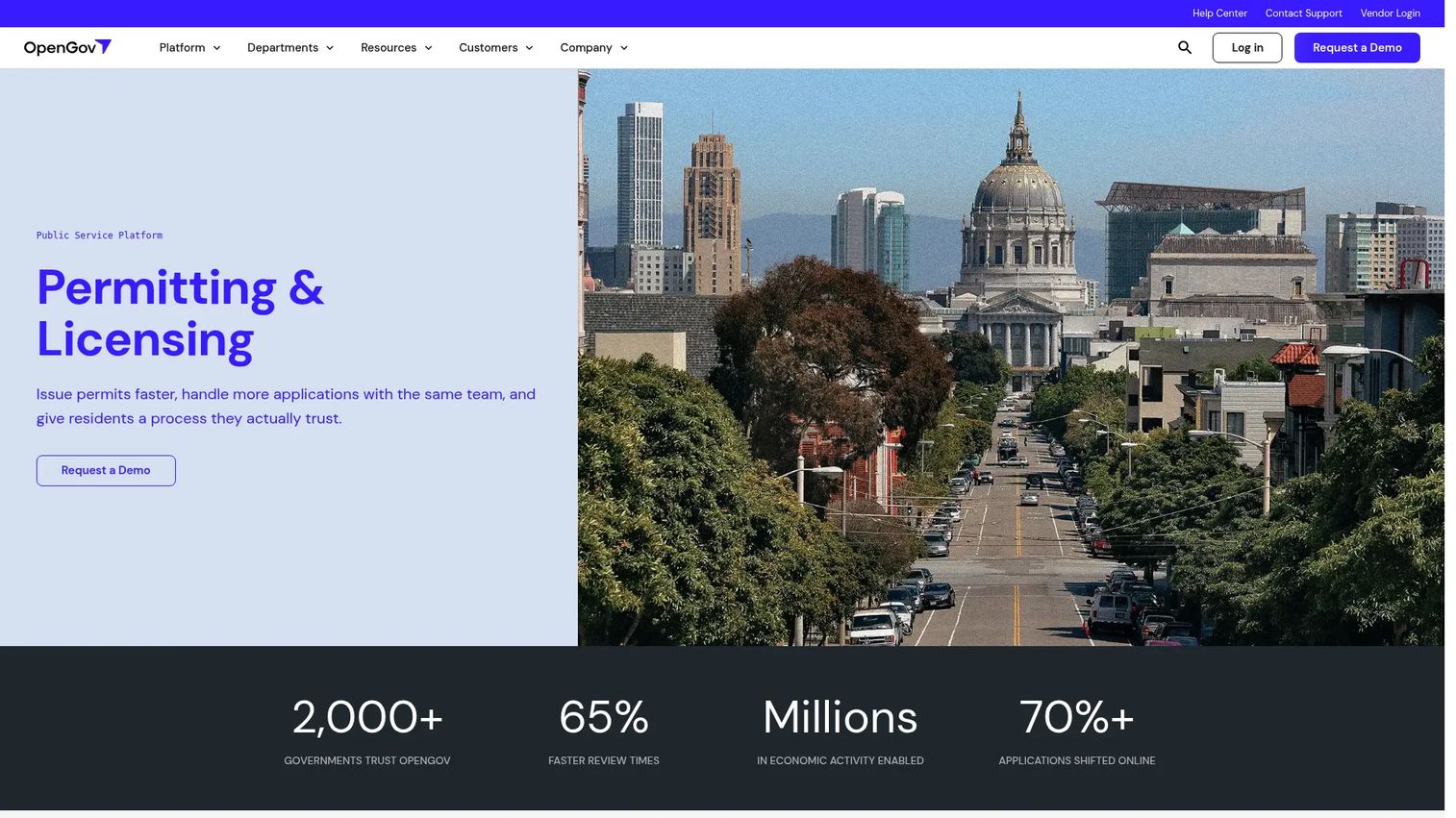Click the "70%+" statistic
Image resolution: width=1456 pixels, height=818 pixels.
tap(1077, 717)
